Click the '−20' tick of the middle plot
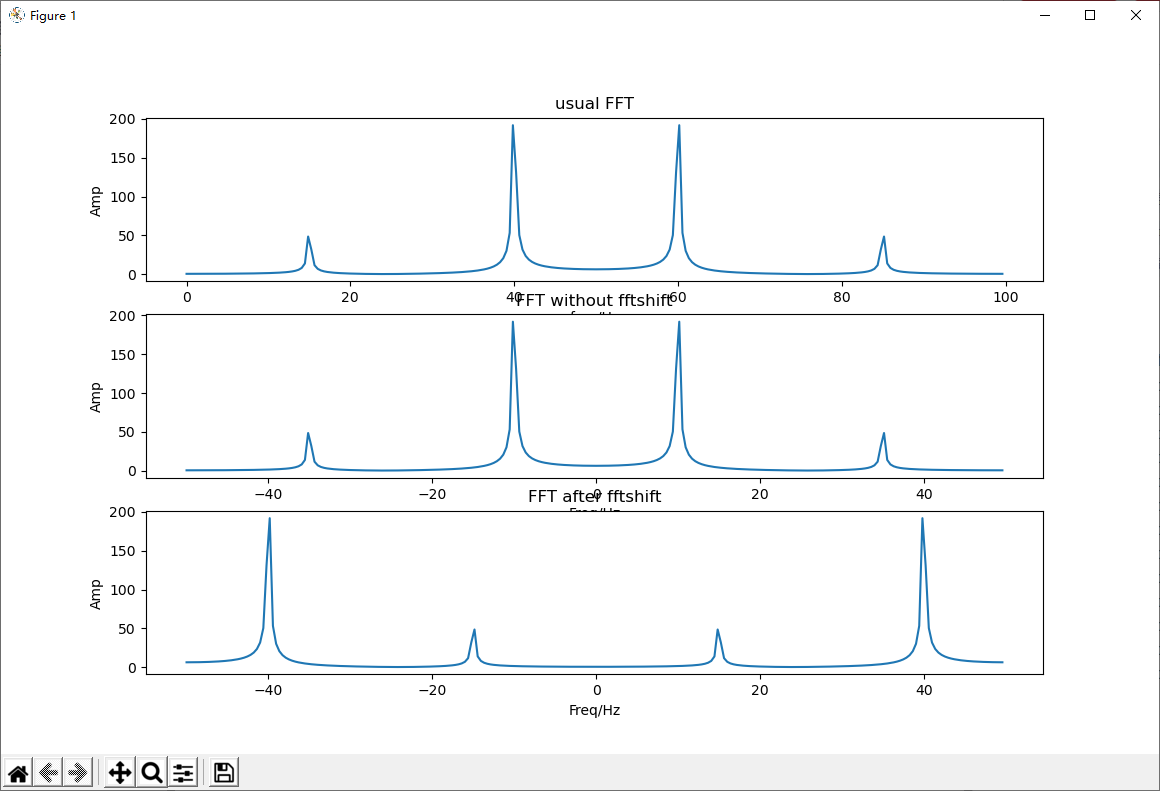 point(432,494)
